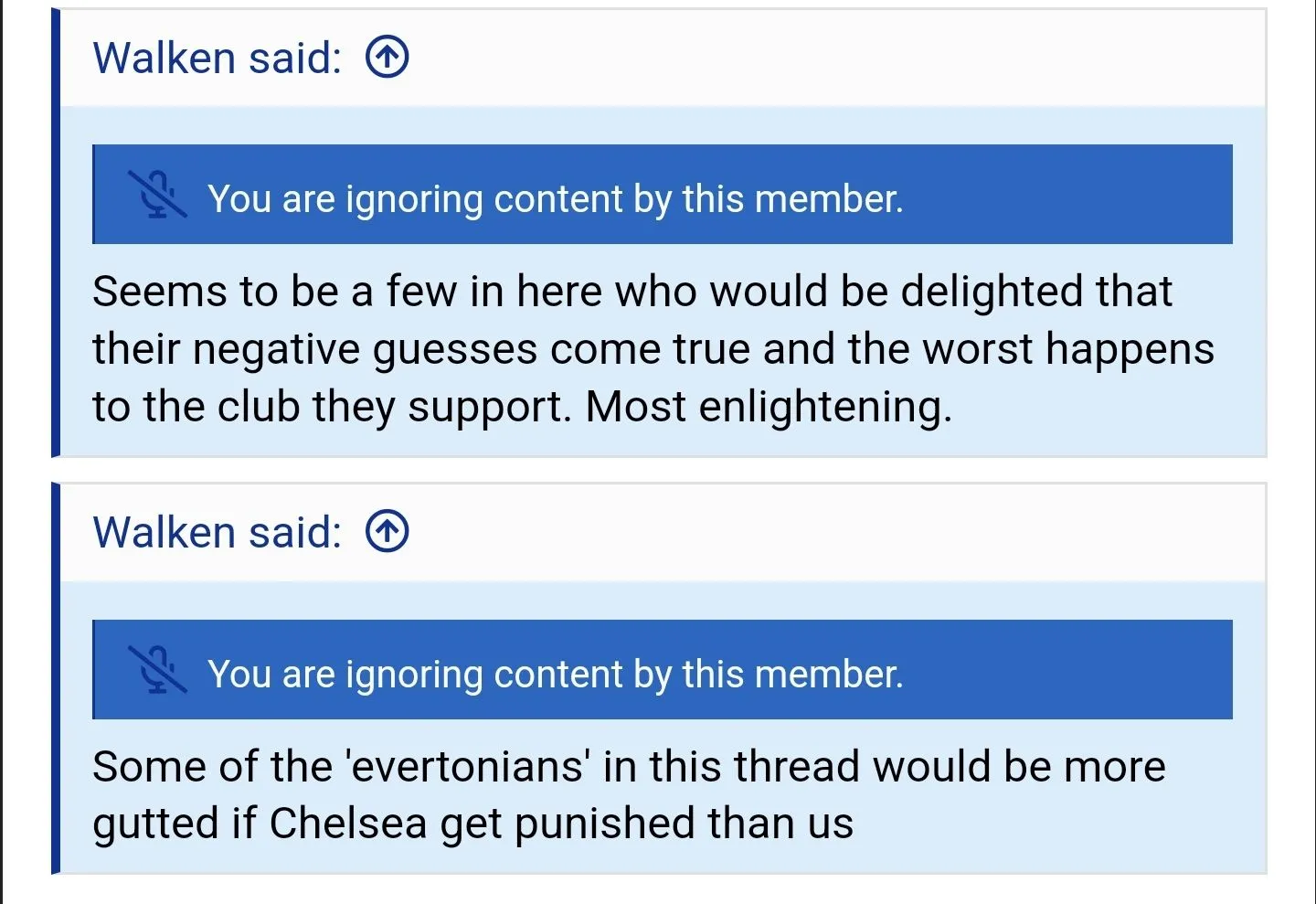Image resolution: width=1316 pixels, height=904 pixels.
Task: Click the sentence 'Most enlightening.'
Action: click(769, 407)
